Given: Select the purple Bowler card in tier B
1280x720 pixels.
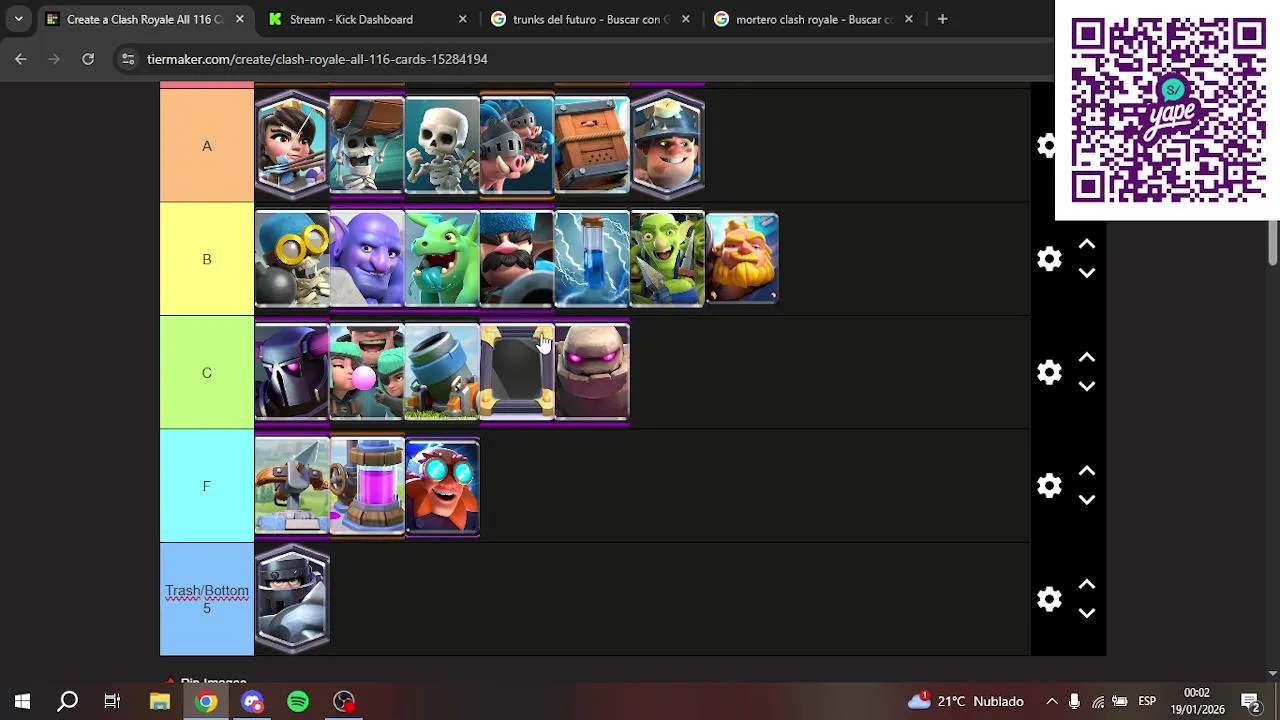Looking at the screenshot, I should click(367, 259).
